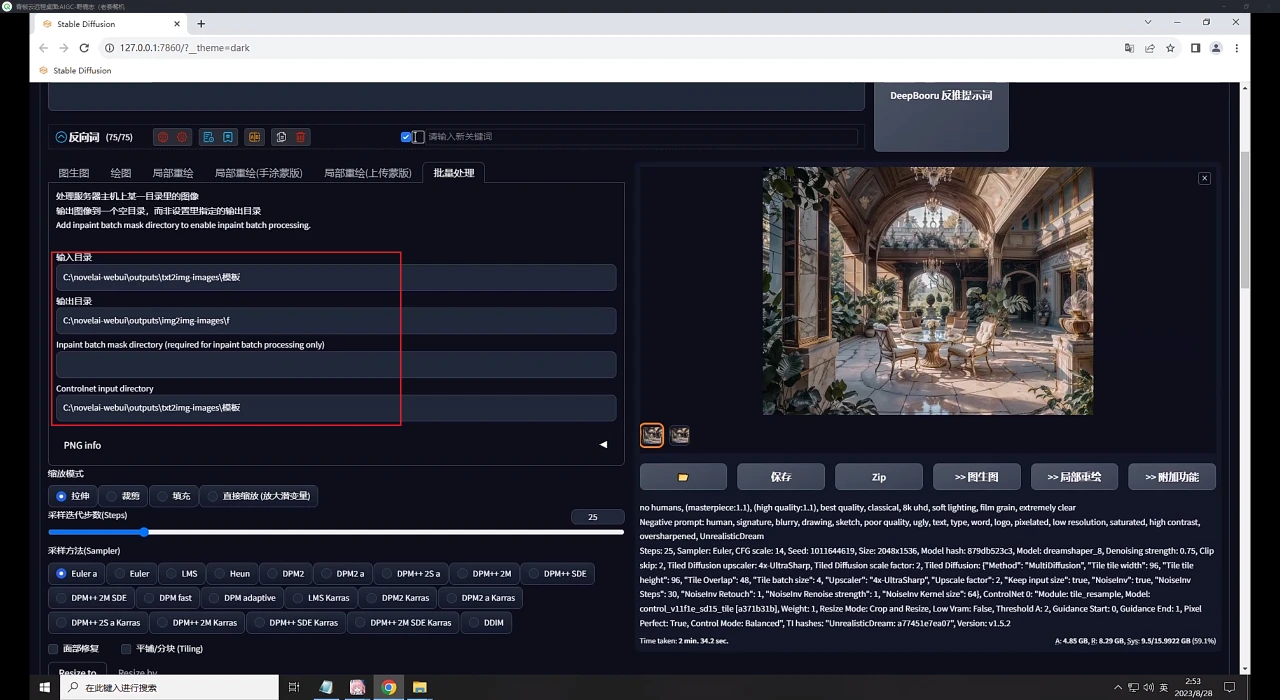The width and height of the screenshot is (1280, 700).
Task: Open the 局部重绘(上传蒙版) tab
Action: [x=367, y=173]
